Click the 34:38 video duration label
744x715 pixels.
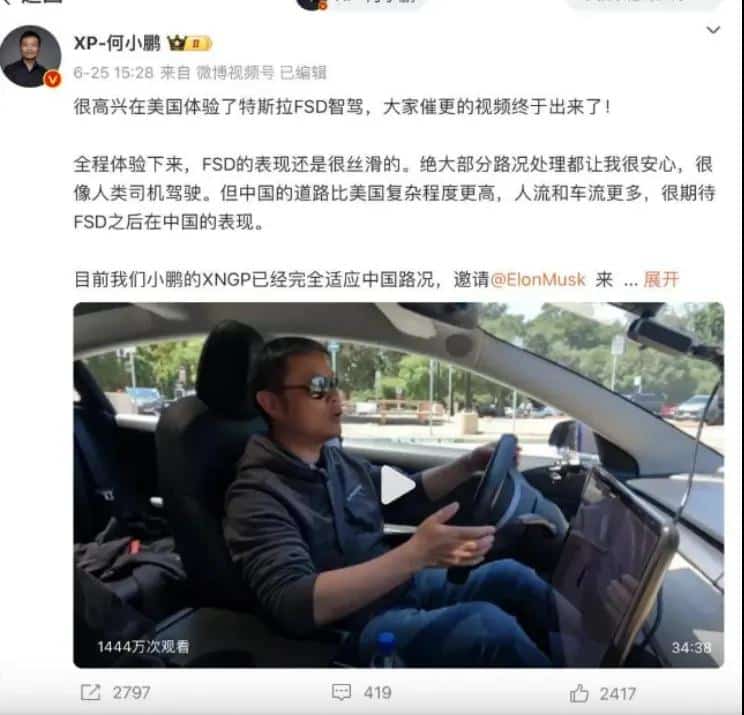(x=691, y=648)
